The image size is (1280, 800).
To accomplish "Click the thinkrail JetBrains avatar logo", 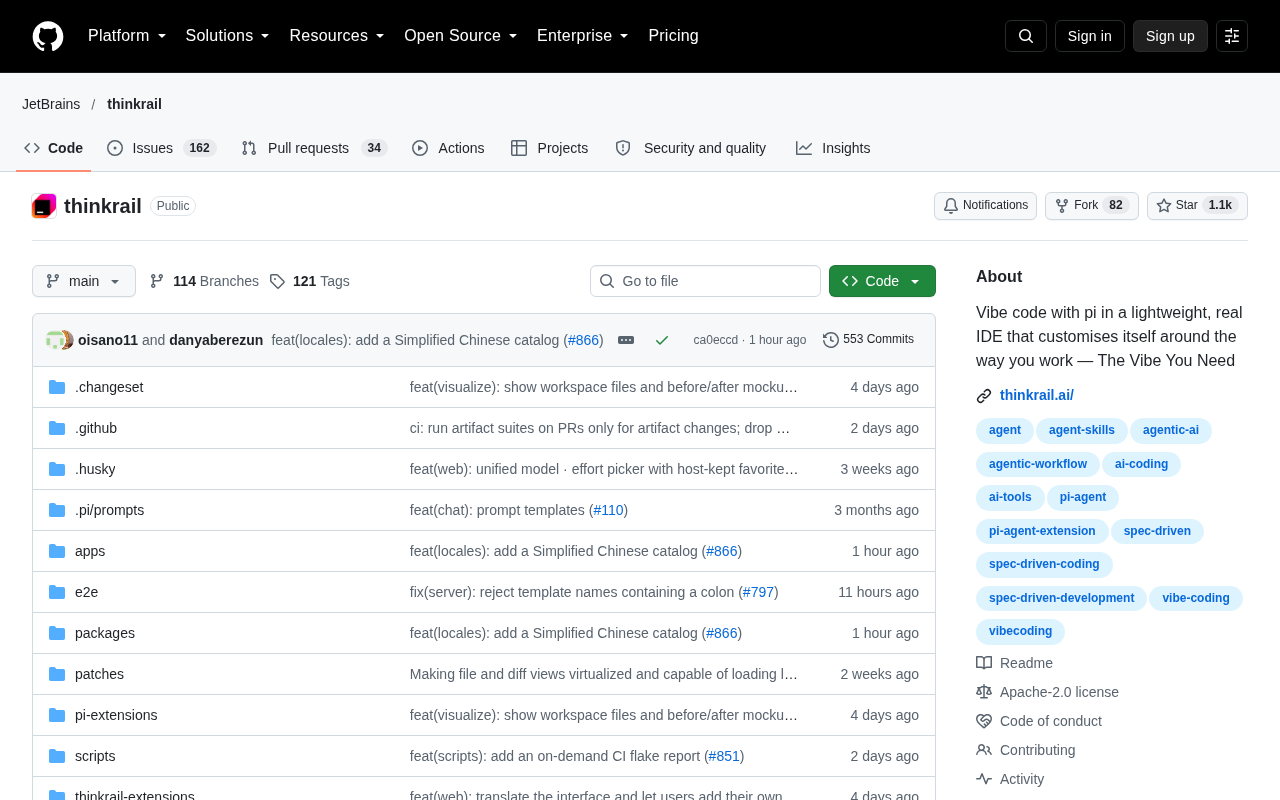I will click(44, 206).
